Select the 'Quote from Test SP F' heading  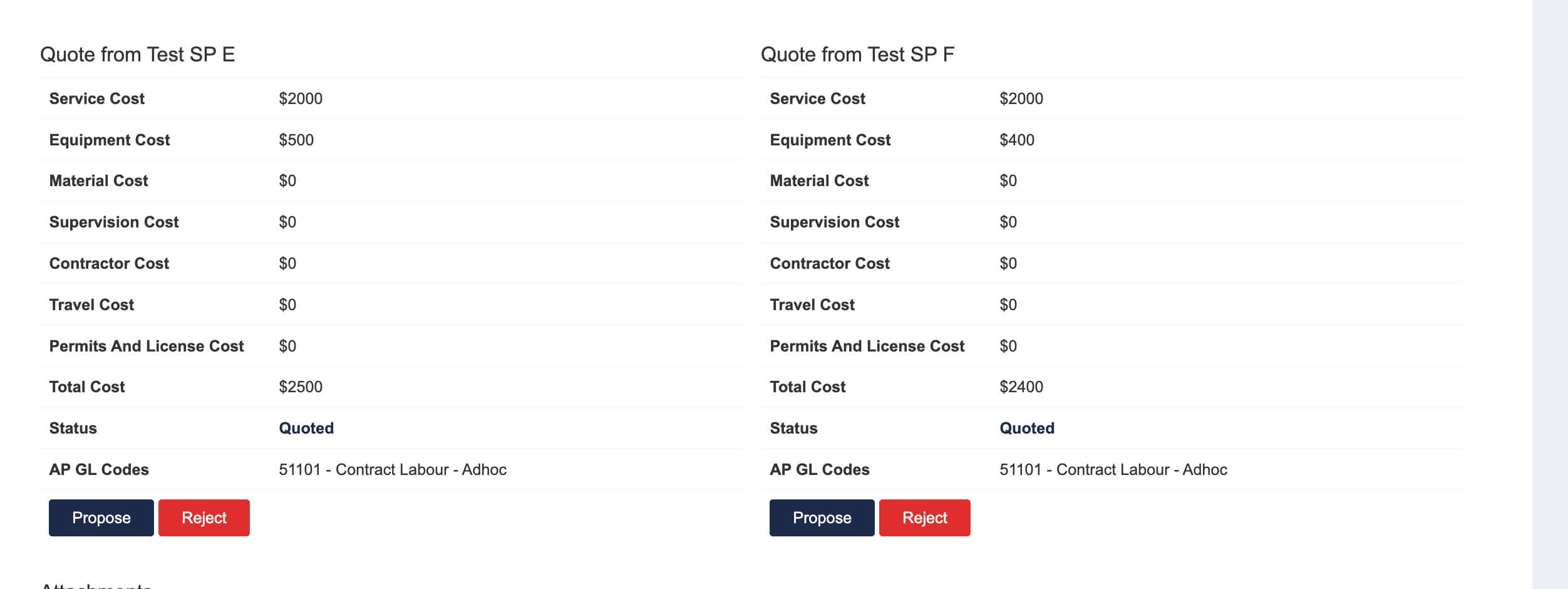(x=857, y=55)
